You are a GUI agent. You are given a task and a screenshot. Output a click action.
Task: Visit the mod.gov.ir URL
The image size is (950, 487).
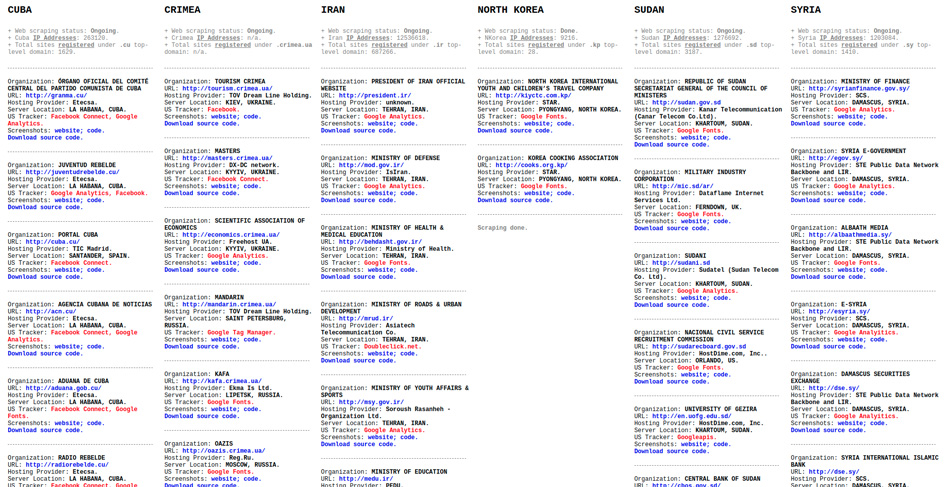371,165
